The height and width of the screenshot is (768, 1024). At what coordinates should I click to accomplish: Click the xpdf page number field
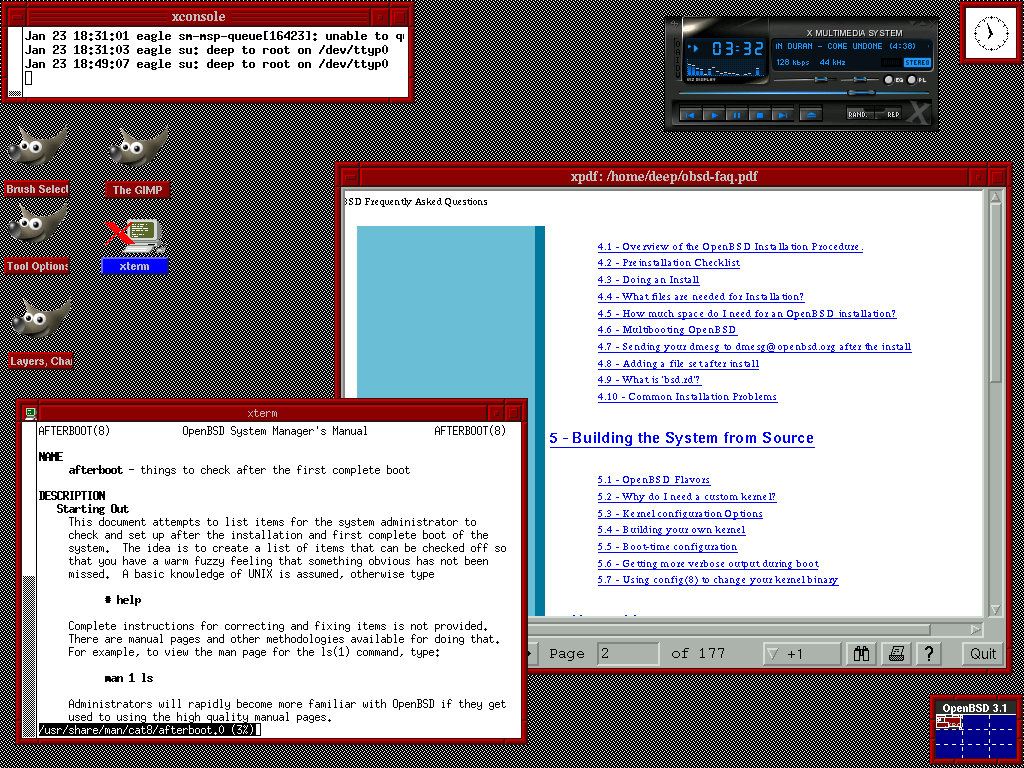click(x=628, y=653)
